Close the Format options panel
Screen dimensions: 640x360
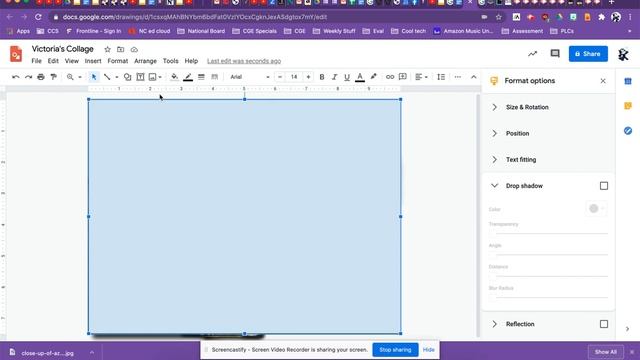pos(603,81)
